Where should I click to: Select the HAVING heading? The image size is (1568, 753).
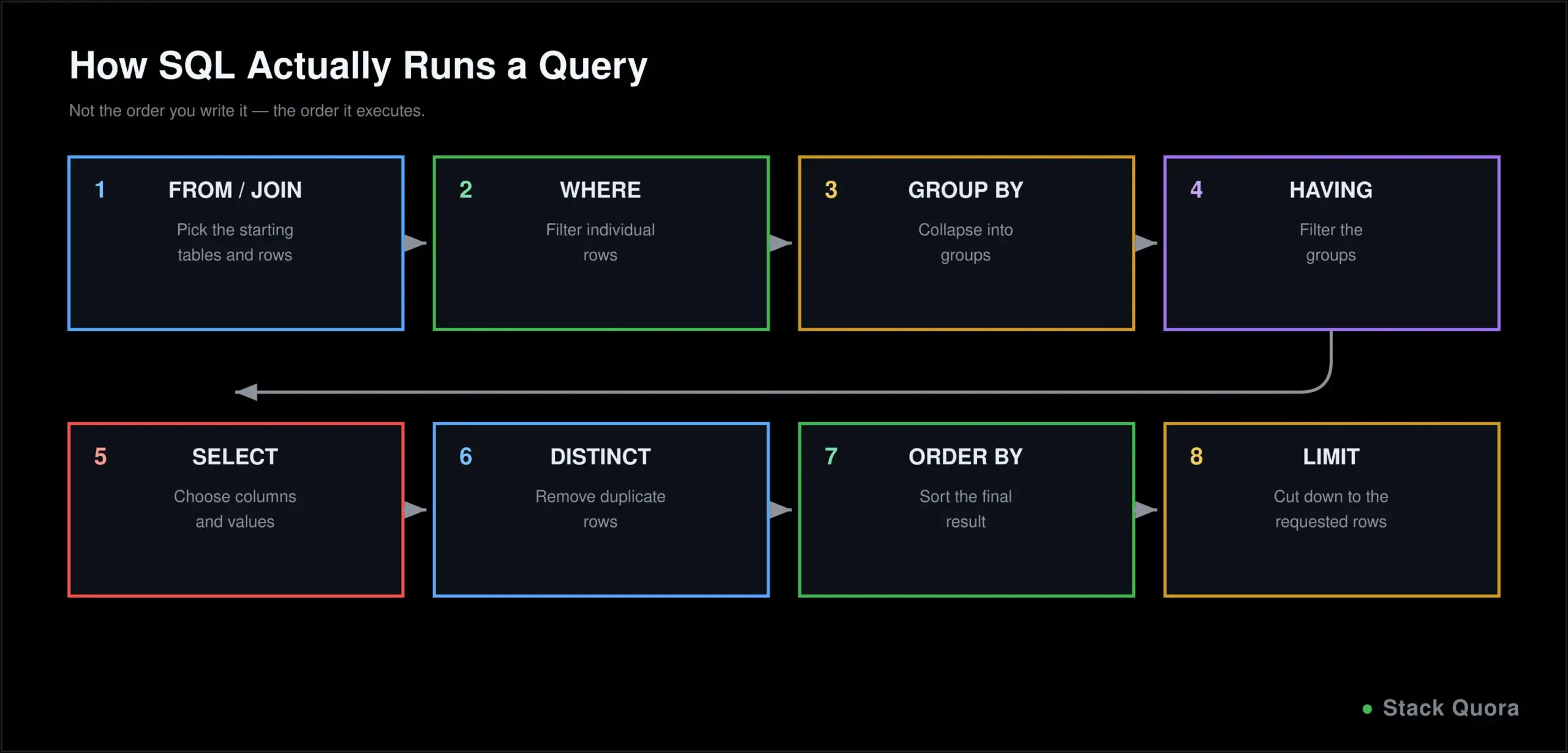click(1331, 190)
